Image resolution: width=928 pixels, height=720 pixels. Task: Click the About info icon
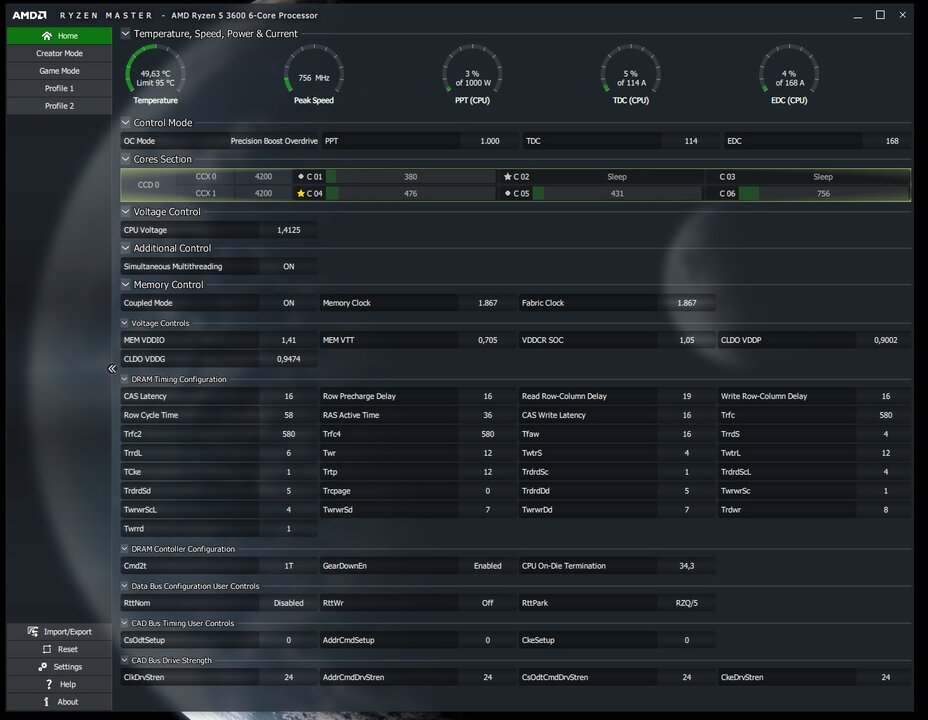pyautogui.click(x=46, y=702)
